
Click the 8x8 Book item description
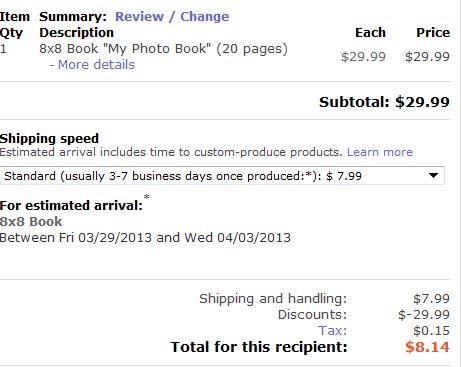coord(163,49)
